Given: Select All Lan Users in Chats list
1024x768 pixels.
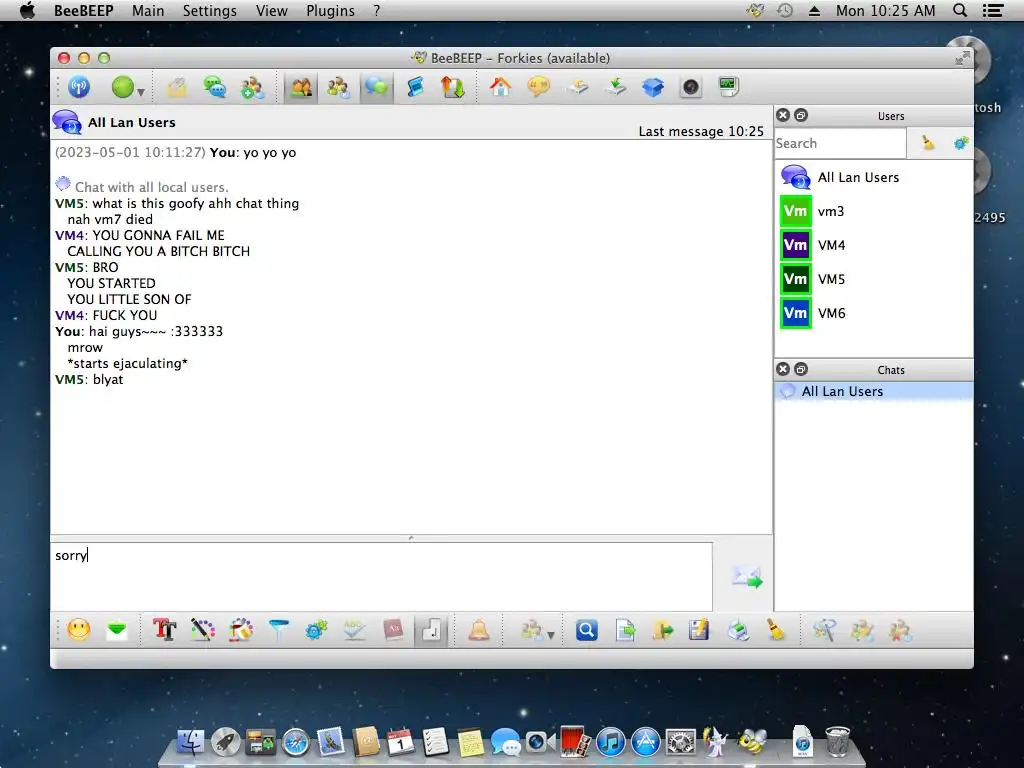Looking at the screenshot, I should [874, 391].
